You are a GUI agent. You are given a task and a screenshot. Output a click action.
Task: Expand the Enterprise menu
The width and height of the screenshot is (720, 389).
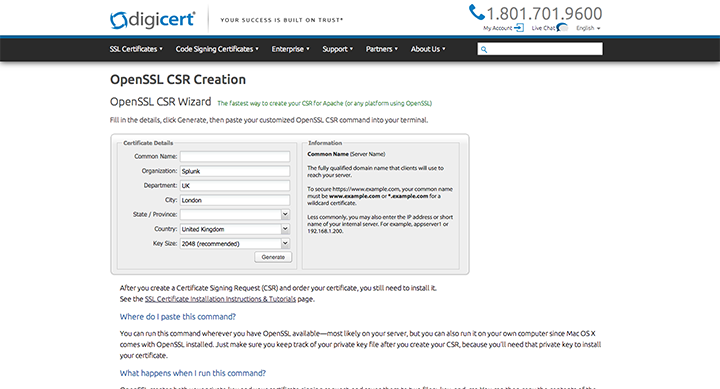[x=291, y=49]
